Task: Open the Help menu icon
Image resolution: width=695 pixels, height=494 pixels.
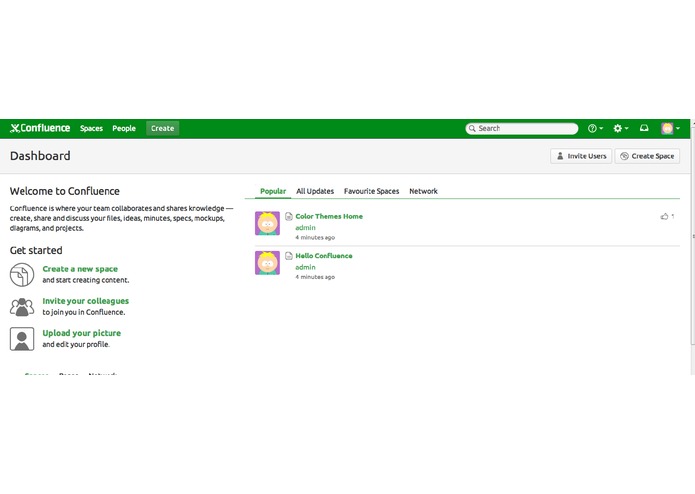Action: tap(595, 128)
